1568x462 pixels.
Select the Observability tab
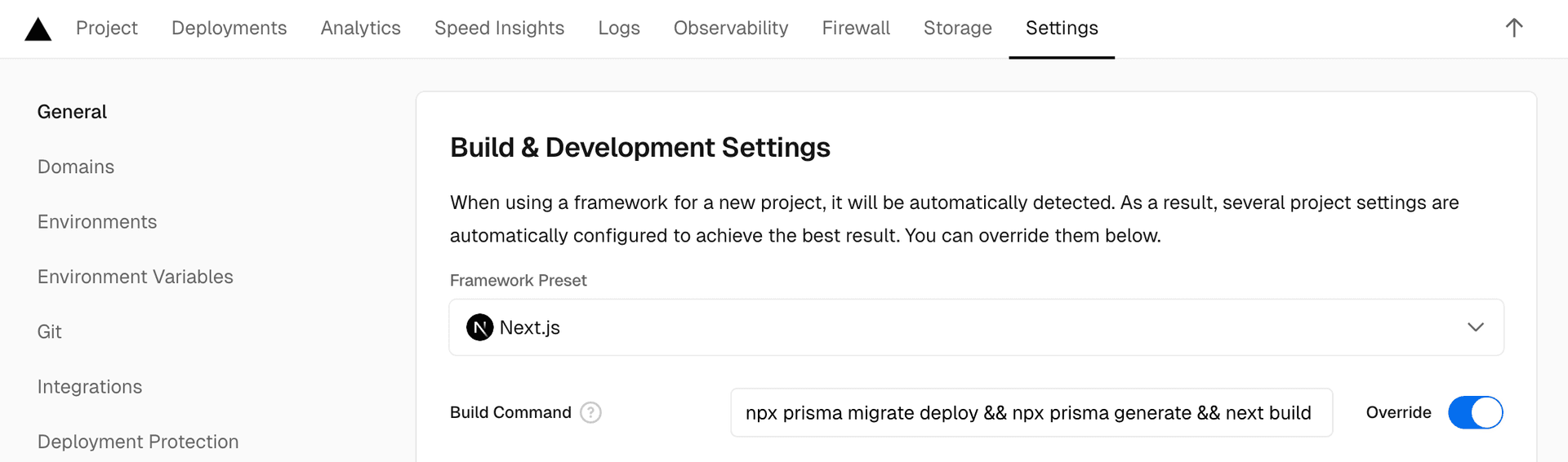pos(730,28)
